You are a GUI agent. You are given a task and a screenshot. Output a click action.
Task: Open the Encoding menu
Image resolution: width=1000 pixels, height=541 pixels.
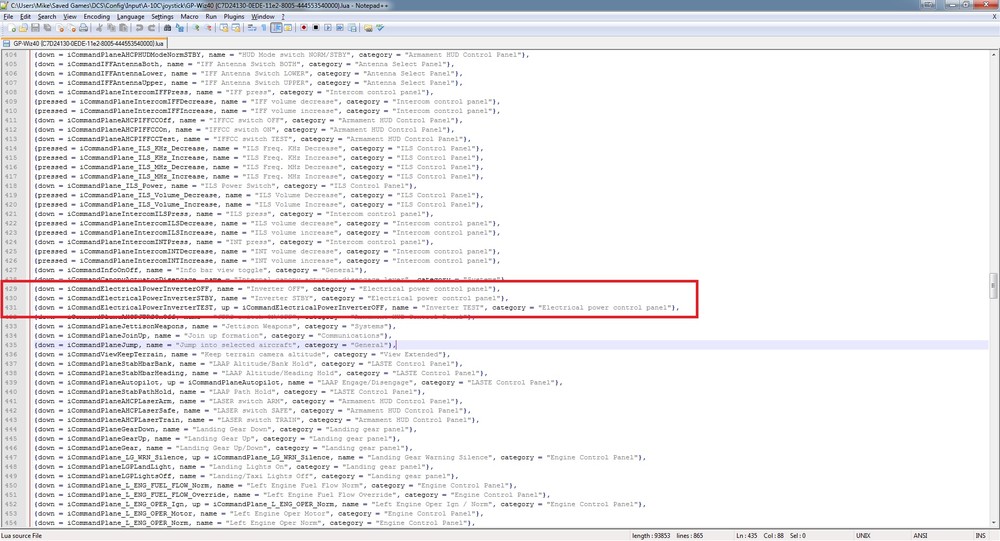pos(96,17)
